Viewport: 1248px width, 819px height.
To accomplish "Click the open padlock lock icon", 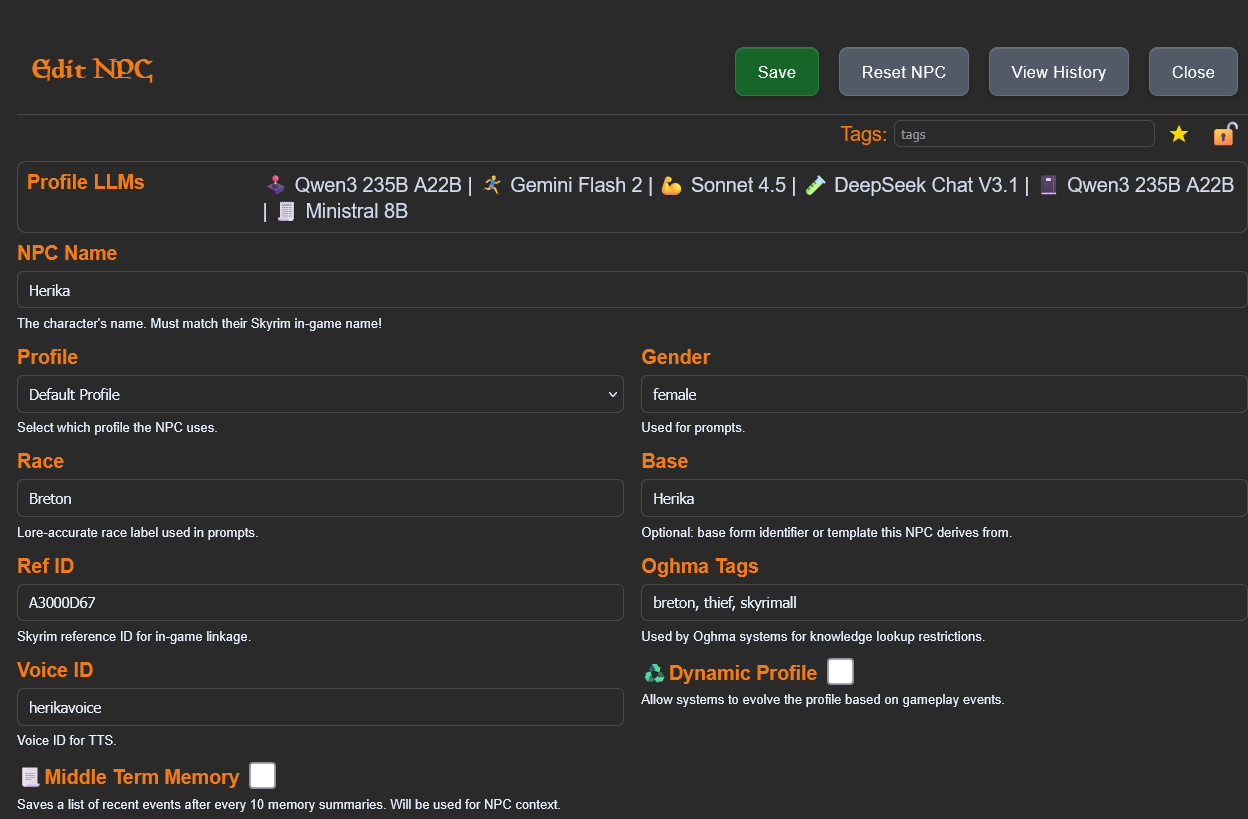I will [1224, 134].
